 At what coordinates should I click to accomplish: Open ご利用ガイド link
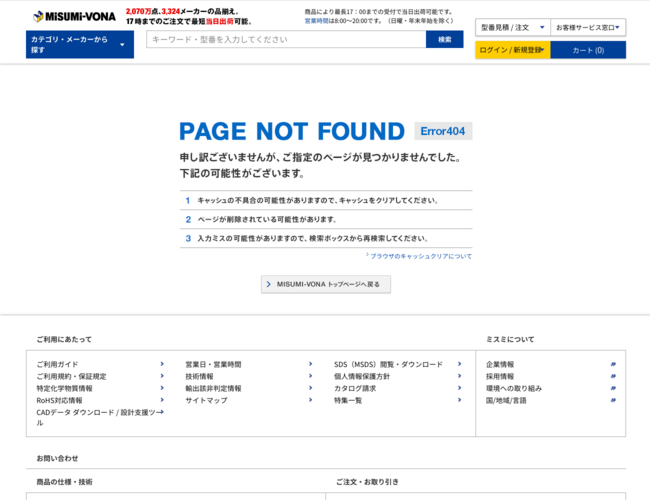click(x=57, y=364)
